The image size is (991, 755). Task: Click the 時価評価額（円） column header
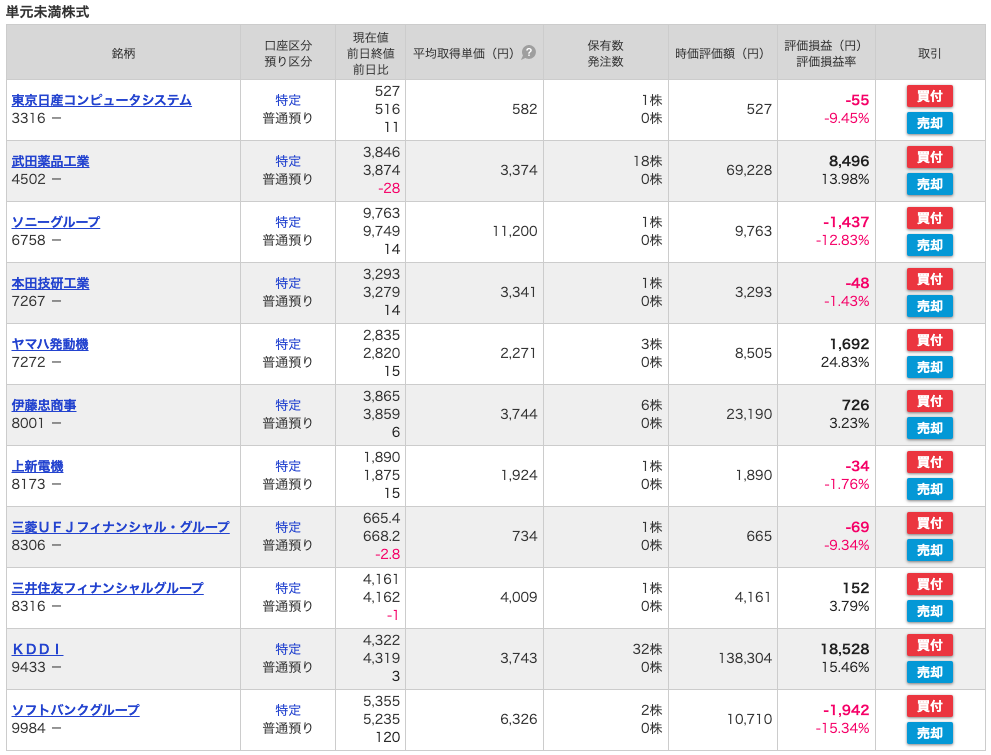coord(722,53)
